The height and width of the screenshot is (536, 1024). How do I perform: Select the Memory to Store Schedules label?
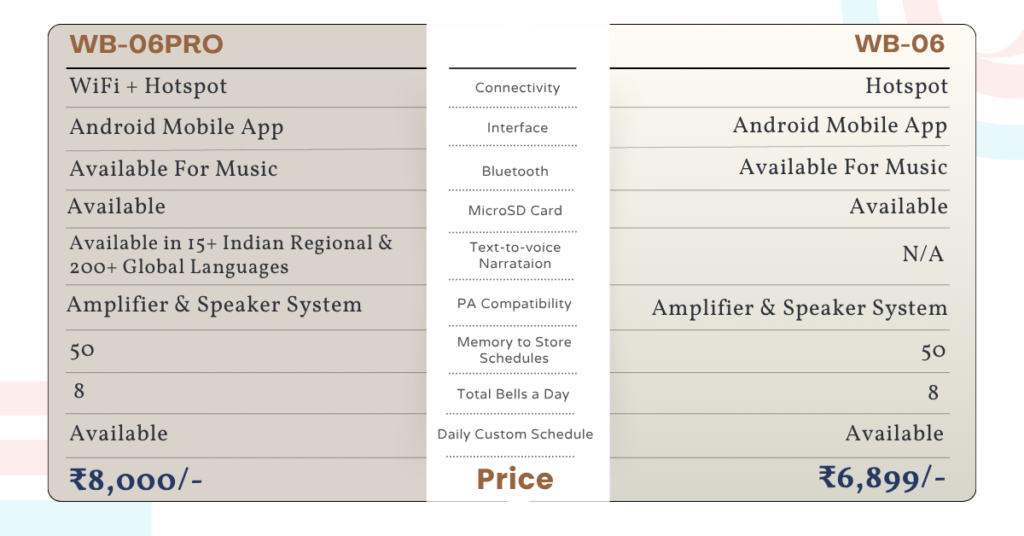[514, 350]
